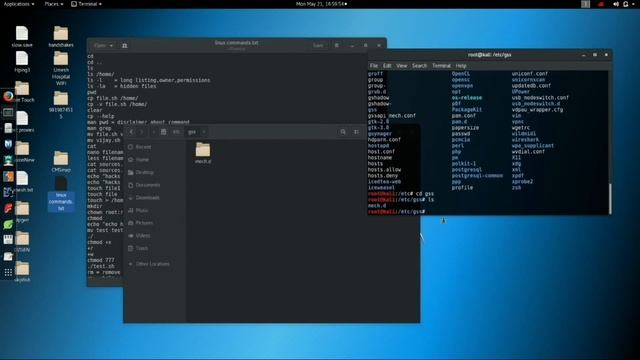Open the terminal Help menu
Viewport: 640px width, 360px height.
coord(461,66)
